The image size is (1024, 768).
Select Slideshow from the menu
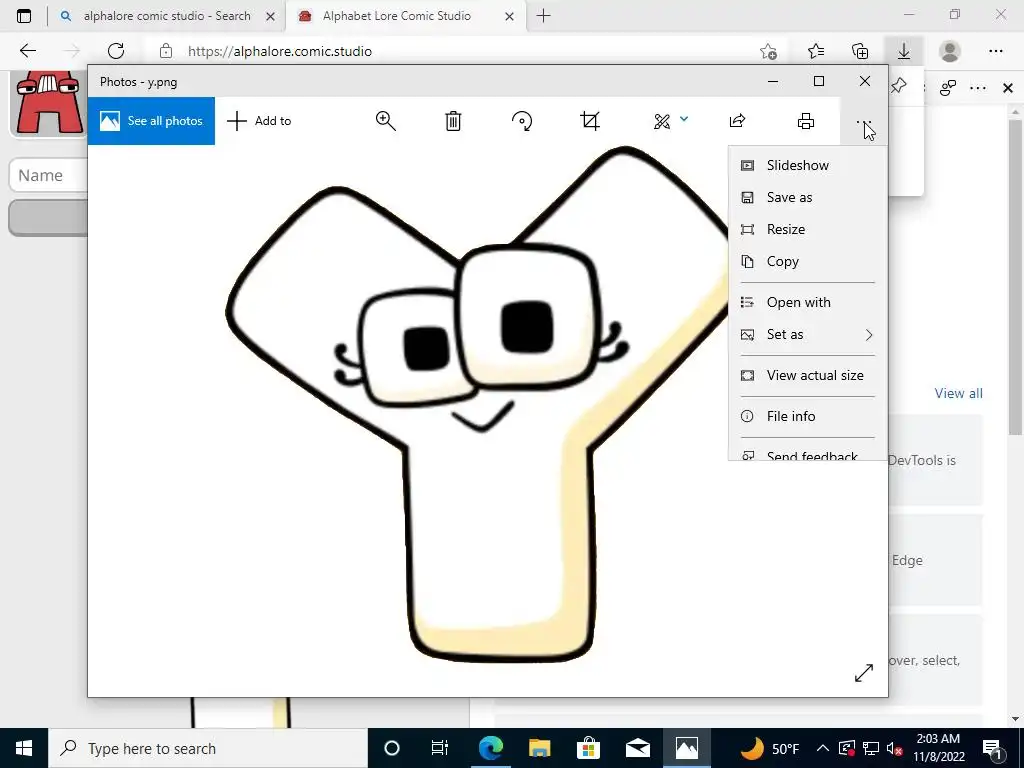[808, 165]
